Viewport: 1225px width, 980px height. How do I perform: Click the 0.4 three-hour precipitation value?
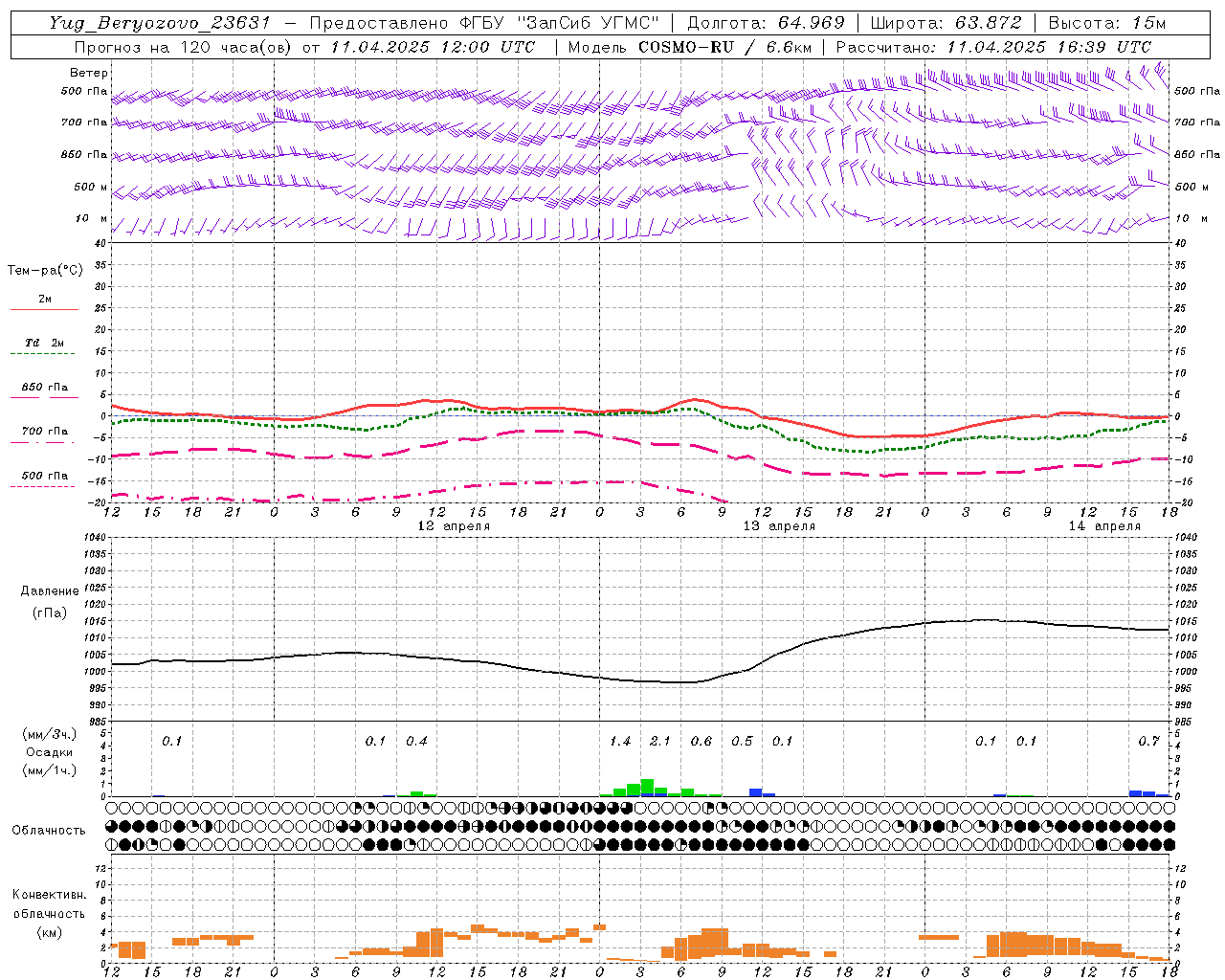click(416, 742)
